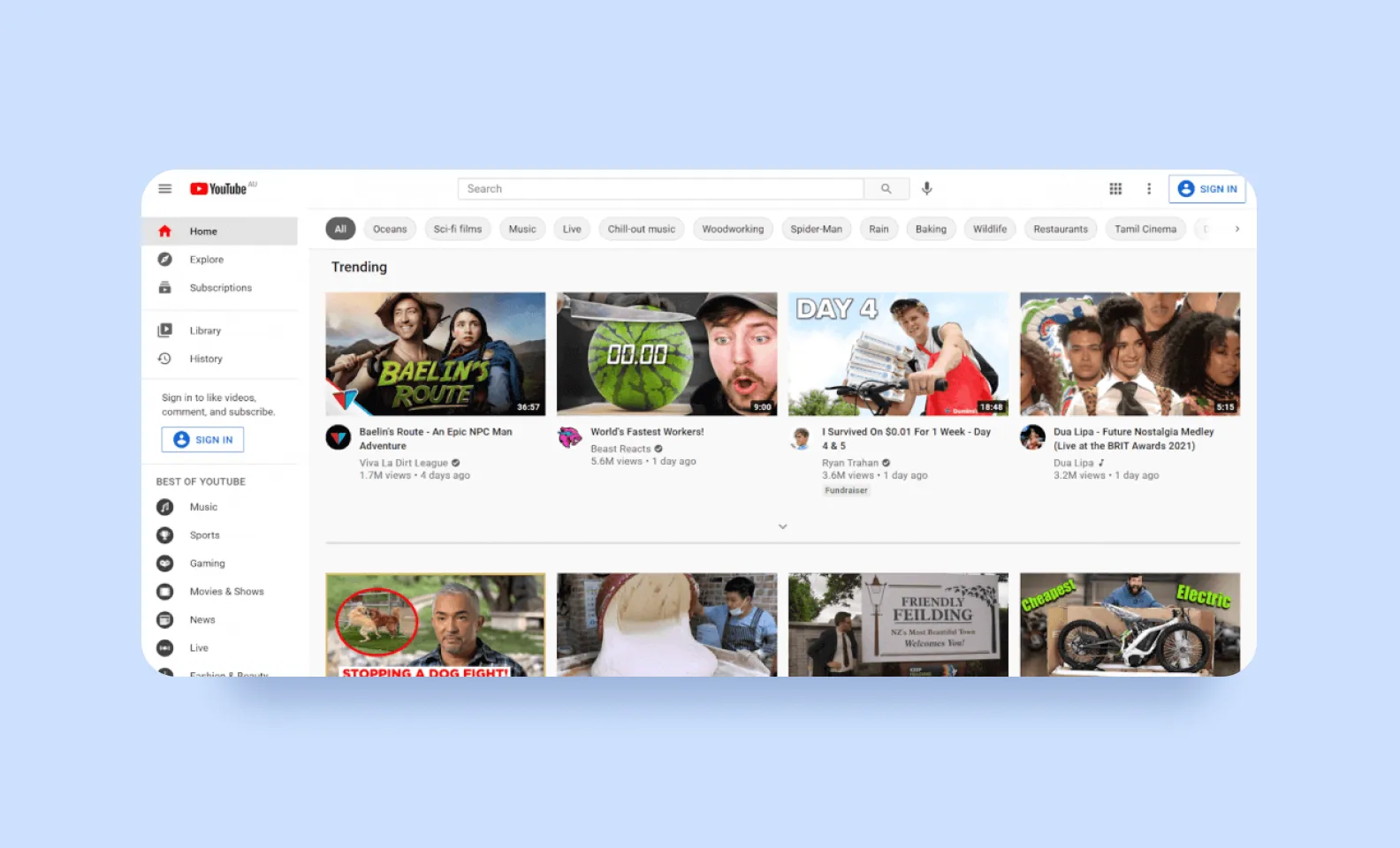
Task: Click the Subscriptions icon
Action: [x=164, y=288]
